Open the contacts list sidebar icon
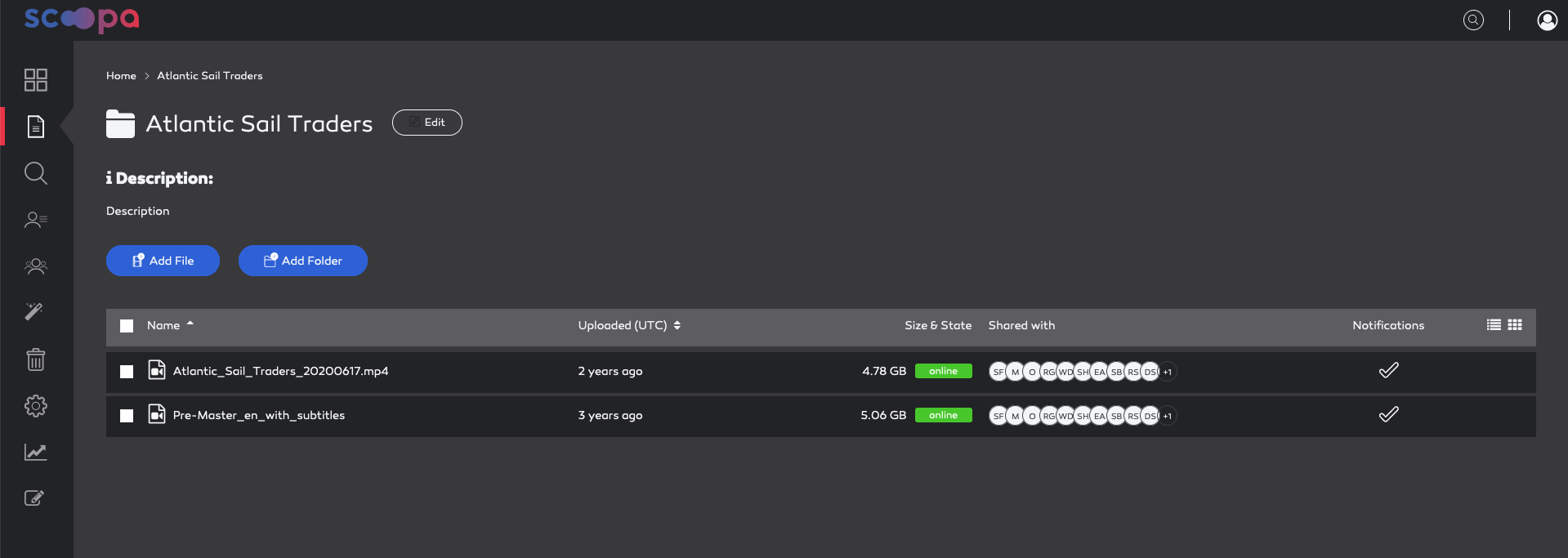 (36, 220)
